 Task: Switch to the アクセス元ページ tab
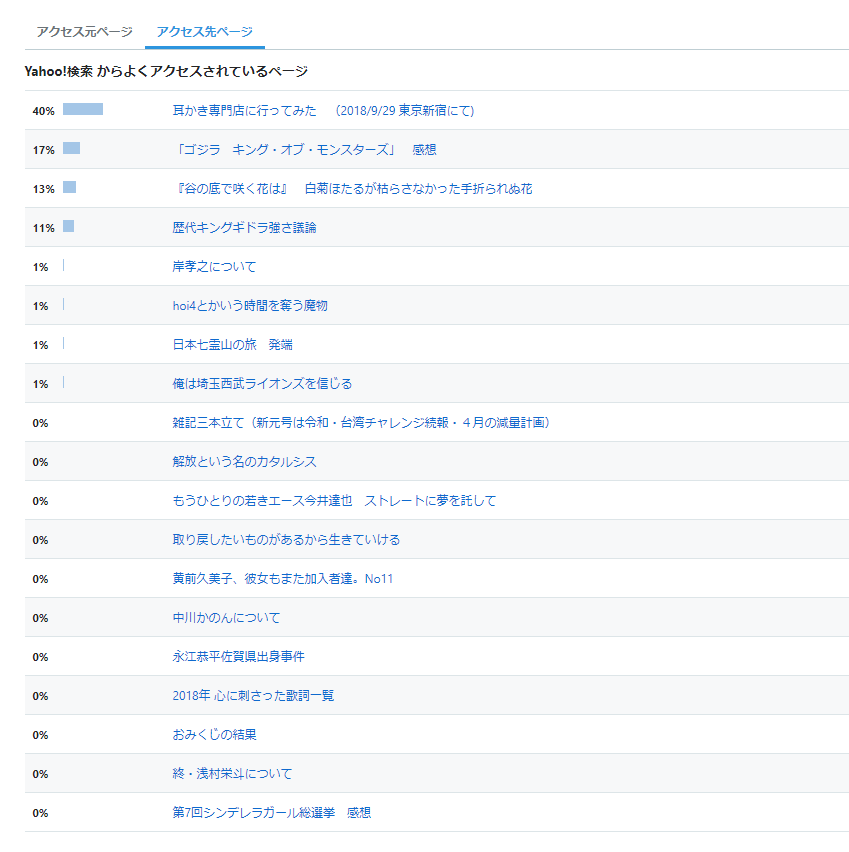tap(84, 32)
